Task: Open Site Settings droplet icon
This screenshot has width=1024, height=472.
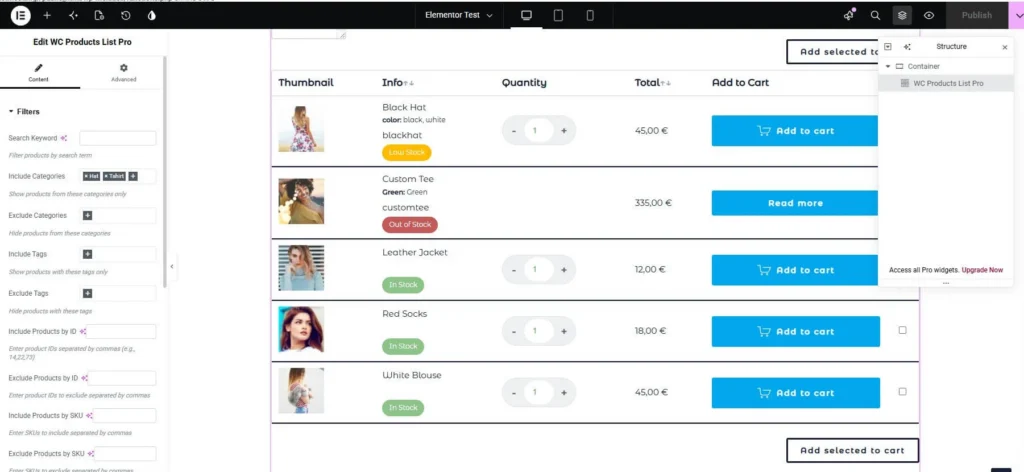Action: 152,15
